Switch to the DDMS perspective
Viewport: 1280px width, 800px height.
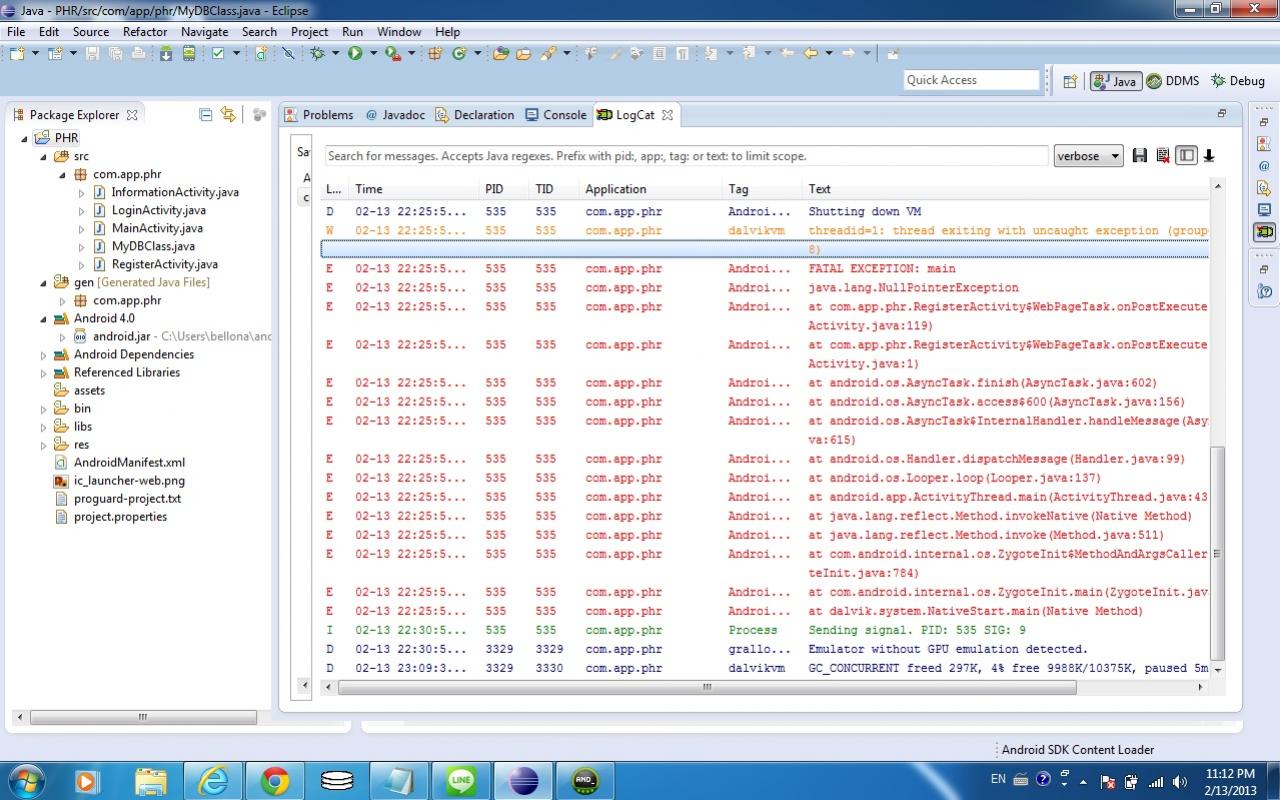pyautogui.click(x=1172, y=81)
